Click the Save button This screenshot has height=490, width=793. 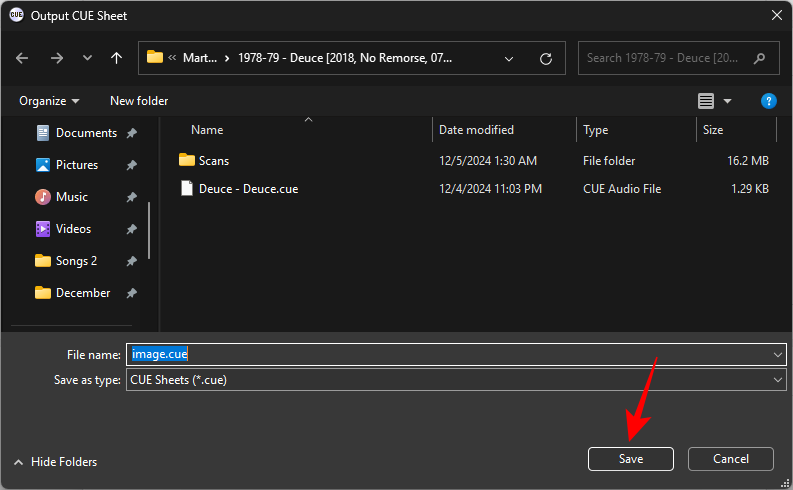point(630,459)
